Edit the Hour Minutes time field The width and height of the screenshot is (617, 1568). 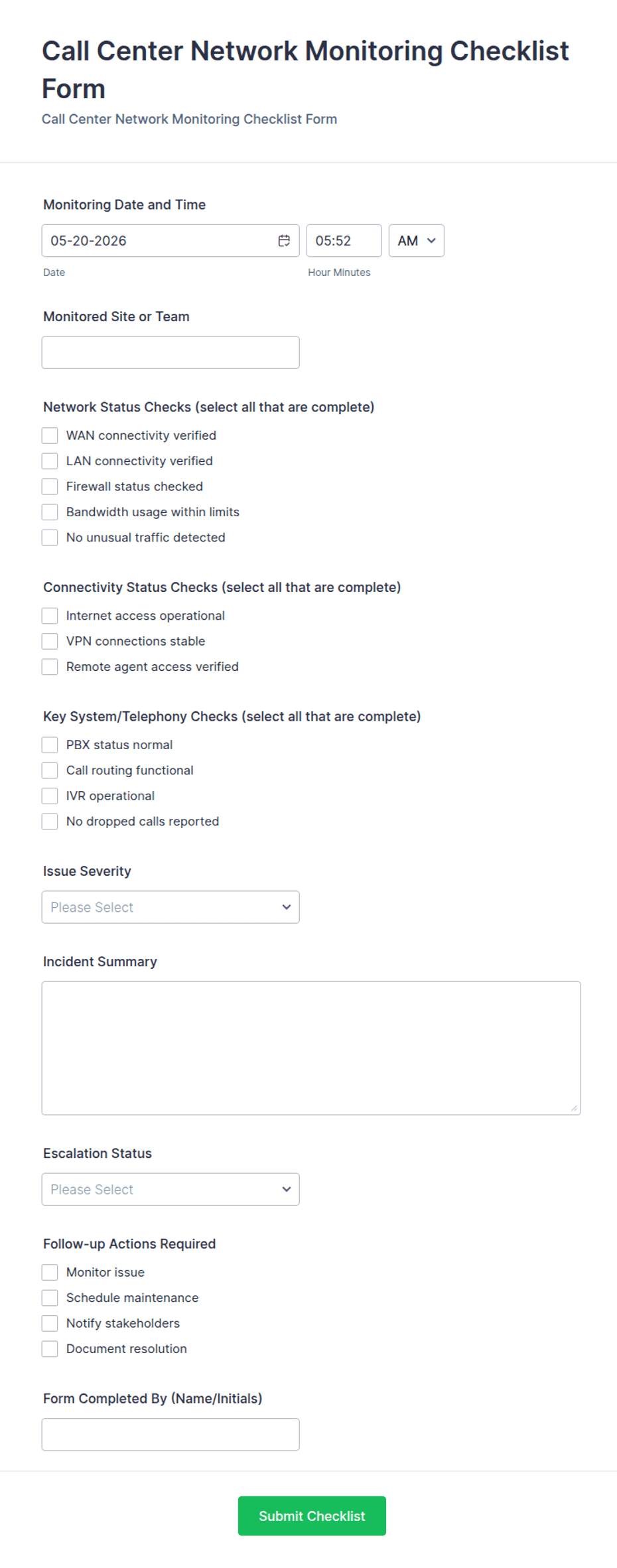[344, 241]
